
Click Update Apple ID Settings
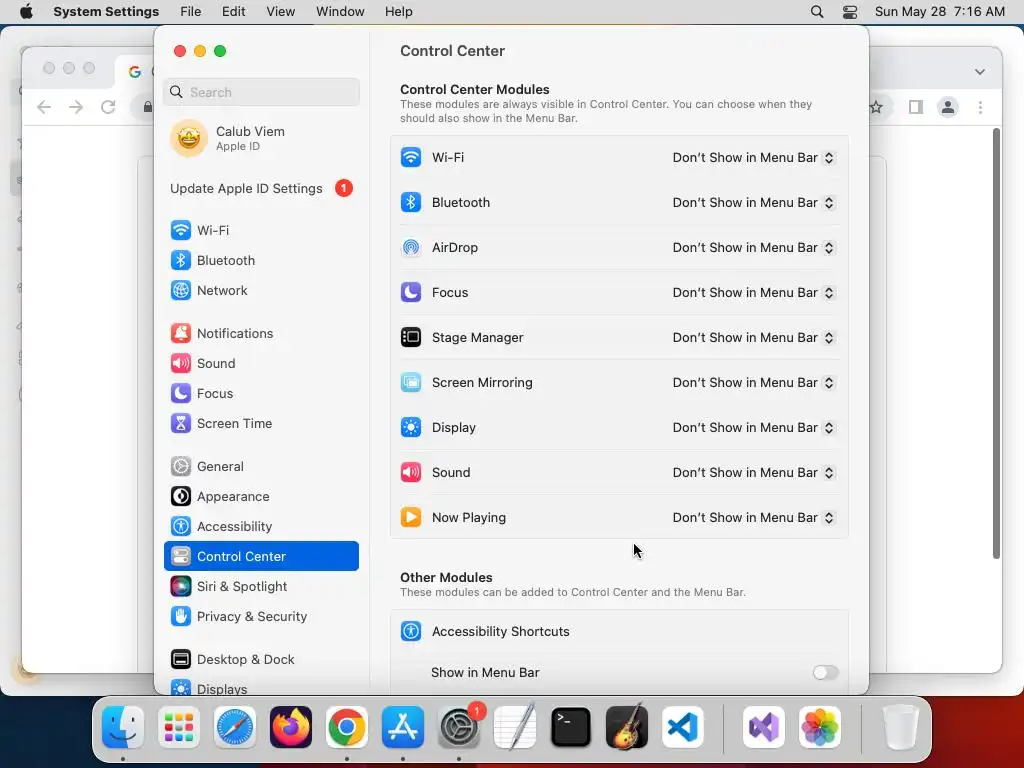[x=261, y=189]
